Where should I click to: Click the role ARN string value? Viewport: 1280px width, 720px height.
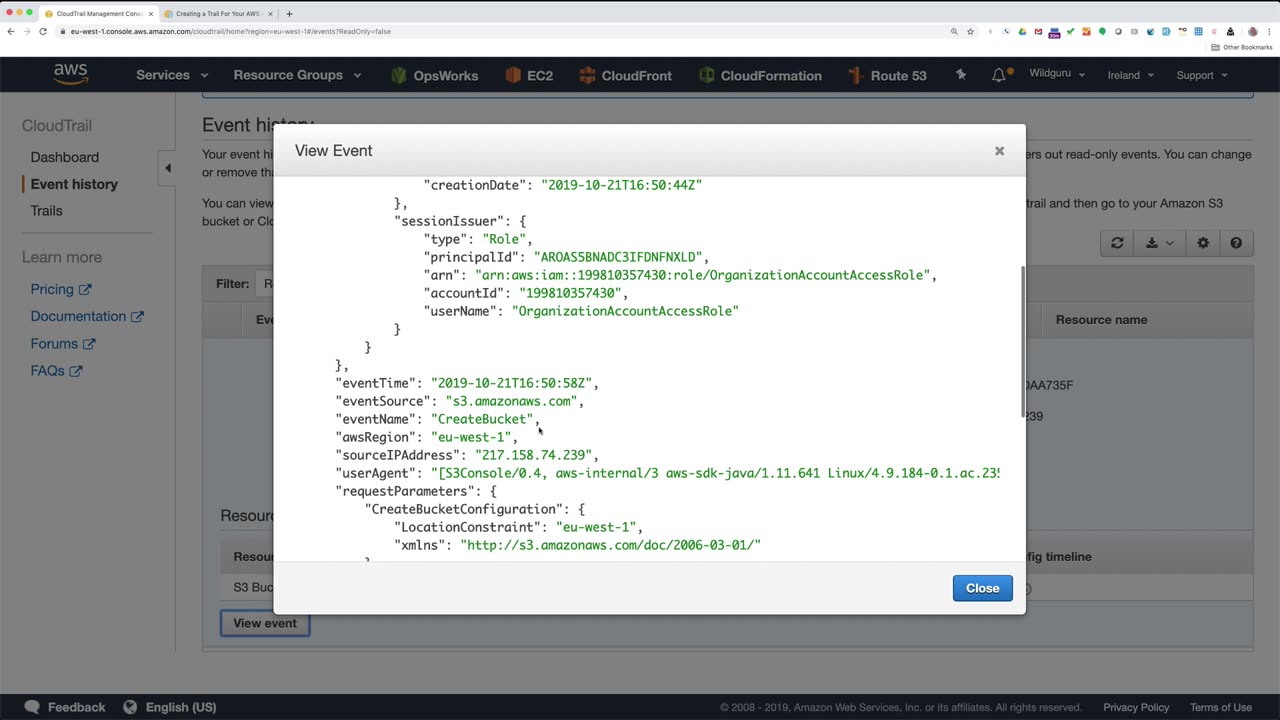click(703, 275)
